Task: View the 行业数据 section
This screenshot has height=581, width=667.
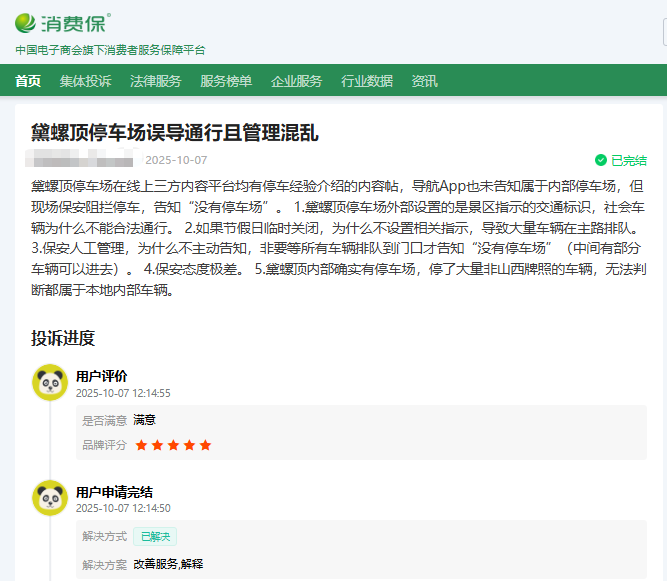Action: [367, 81]
